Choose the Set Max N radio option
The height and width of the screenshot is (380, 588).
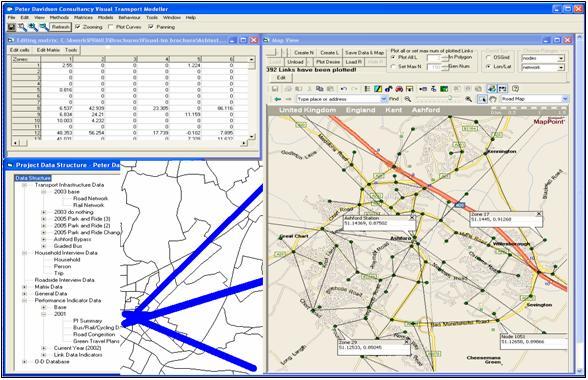[x=393, y=66]
